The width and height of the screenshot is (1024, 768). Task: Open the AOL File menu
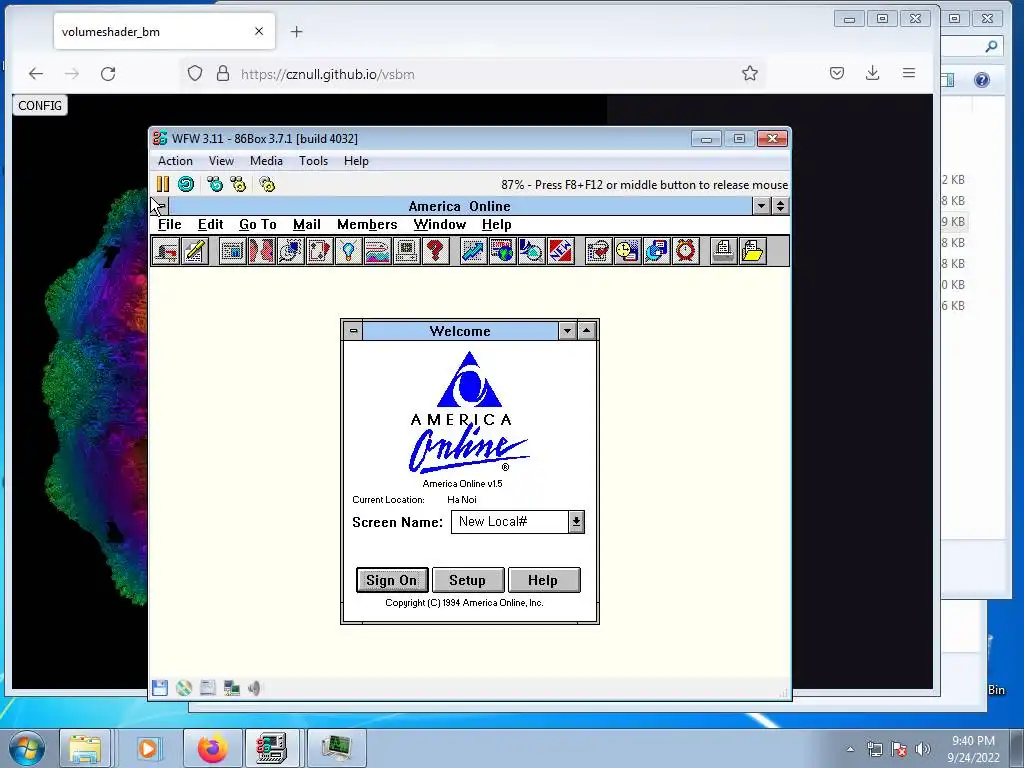[170, 225]
